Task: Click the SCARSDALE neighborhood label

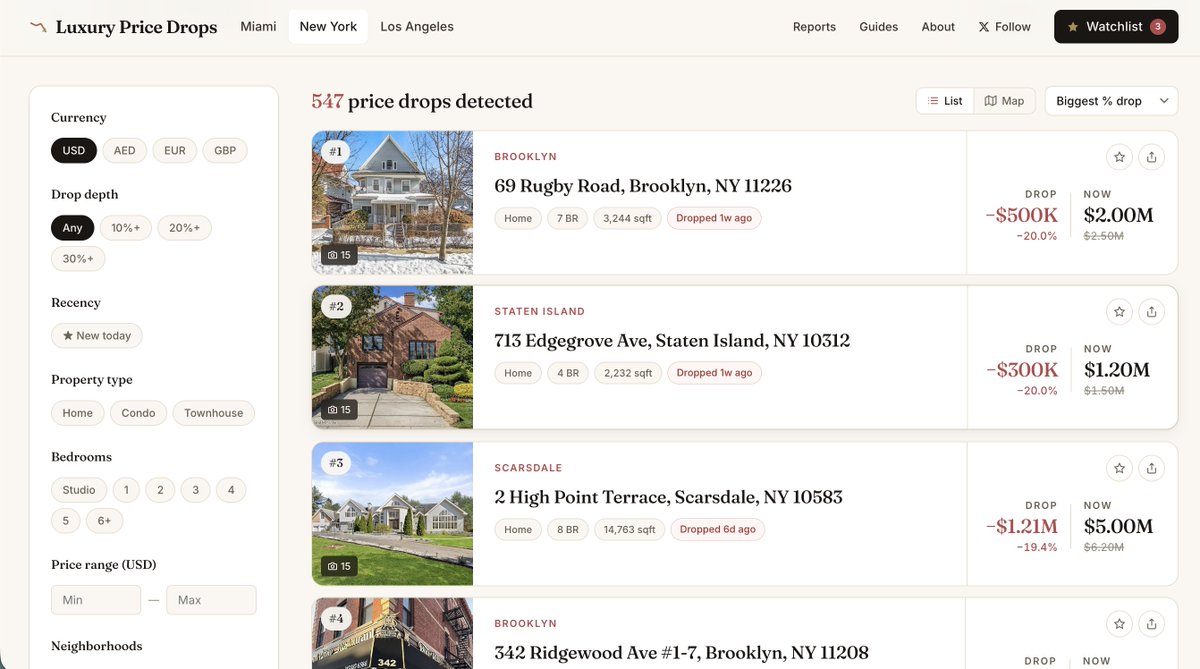Action: (528, 468)
